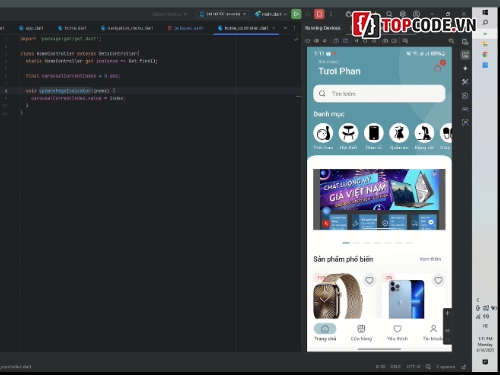
Task: Click the device Overview button
Action: (374, 41)
